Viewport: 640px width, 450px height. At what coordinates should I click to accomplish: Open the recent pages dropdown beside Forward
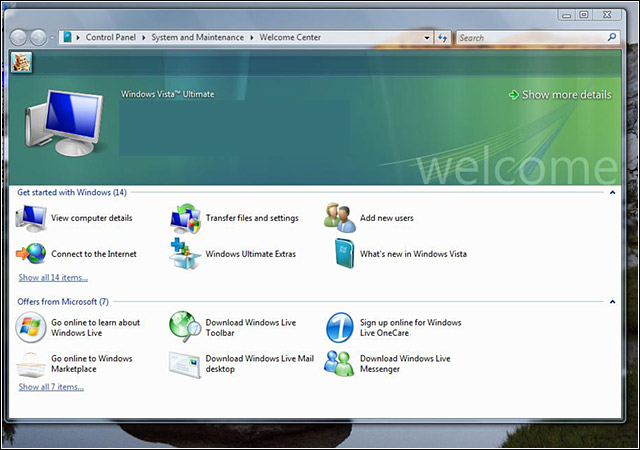tap(52, 38)
